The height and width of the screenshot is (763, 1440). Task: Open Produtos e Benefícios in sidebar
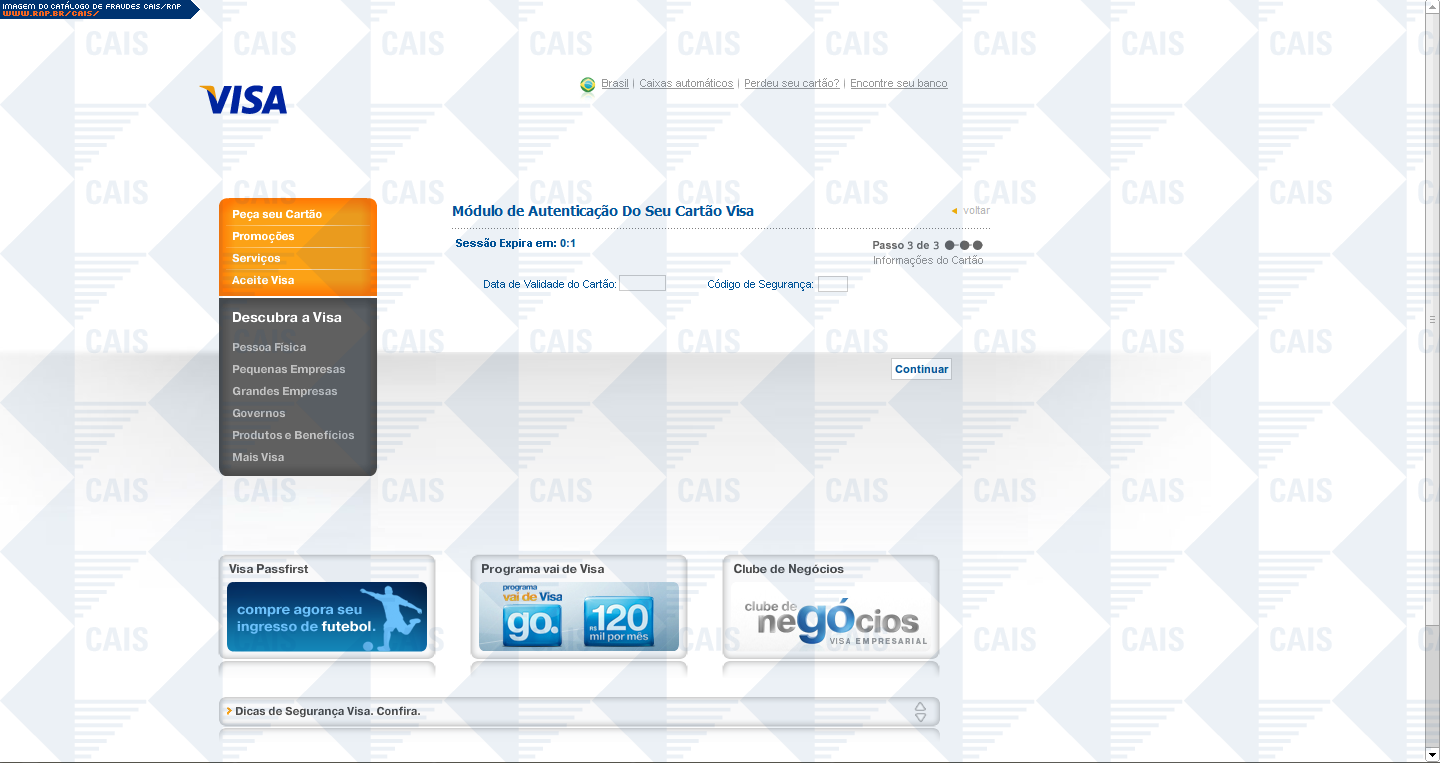point(293,435)
